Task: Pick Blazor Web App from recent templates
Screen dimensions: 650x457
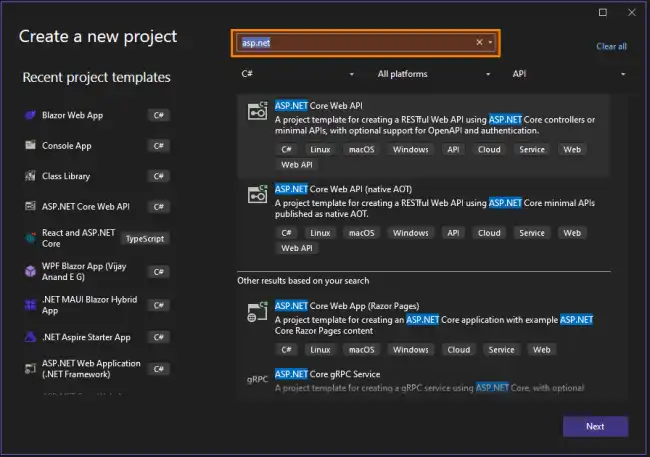Action: coord(97,115)
